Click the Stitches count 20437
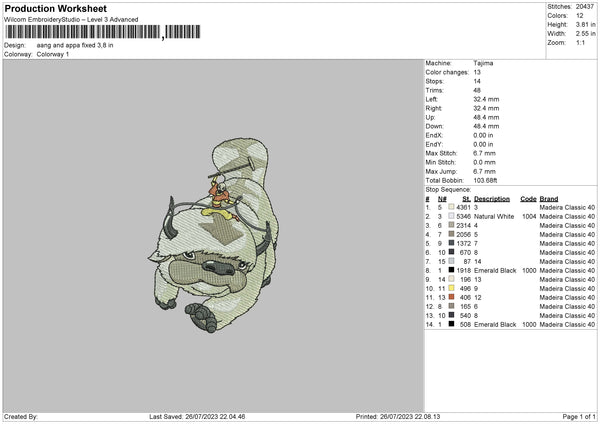The height and width of the screenshot is (424, 600). coord(583,6)
